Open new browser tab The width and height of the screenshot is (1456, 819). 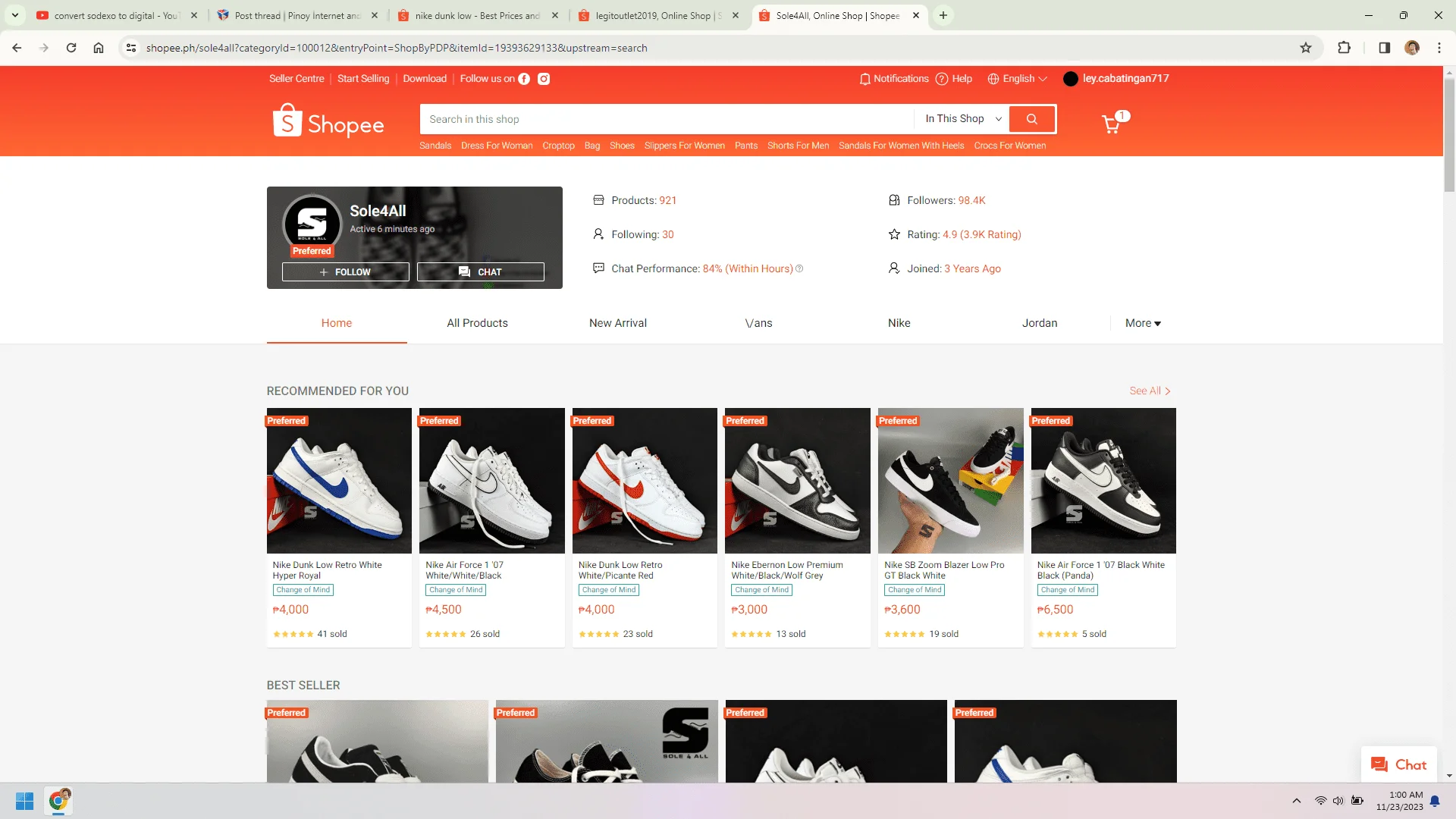coord(943,15)
